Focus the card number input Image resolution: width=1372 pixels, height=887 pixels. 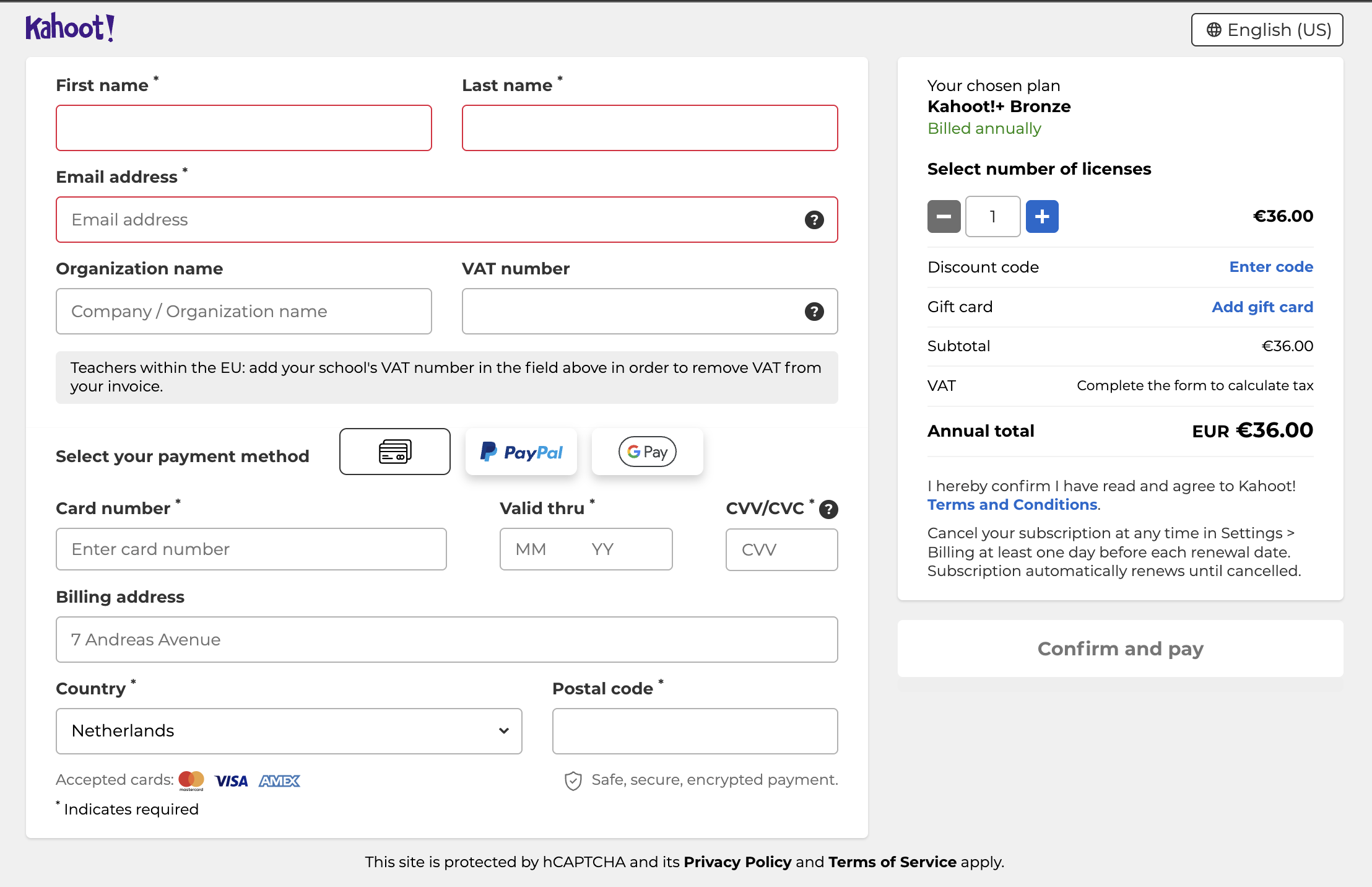coord(251,549)
